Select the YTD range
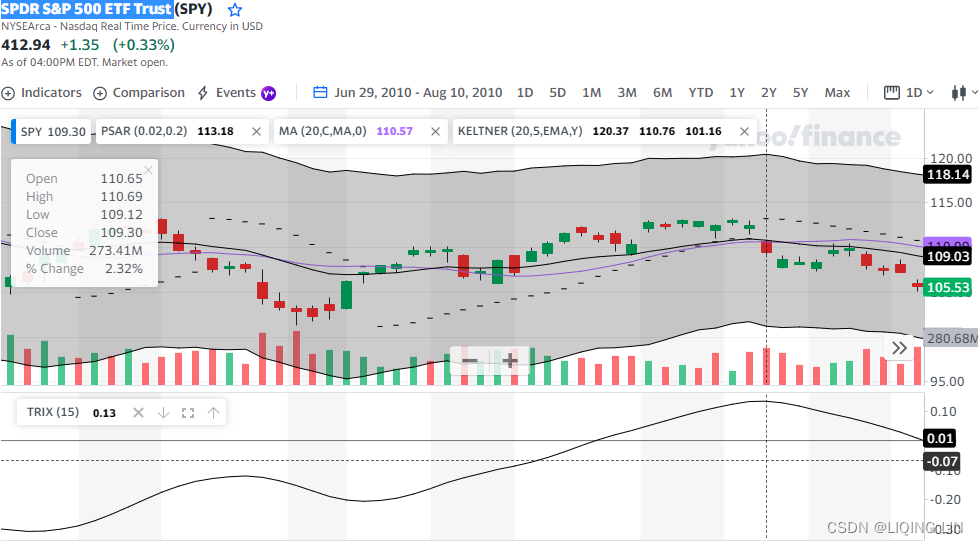 pos(700,93)
